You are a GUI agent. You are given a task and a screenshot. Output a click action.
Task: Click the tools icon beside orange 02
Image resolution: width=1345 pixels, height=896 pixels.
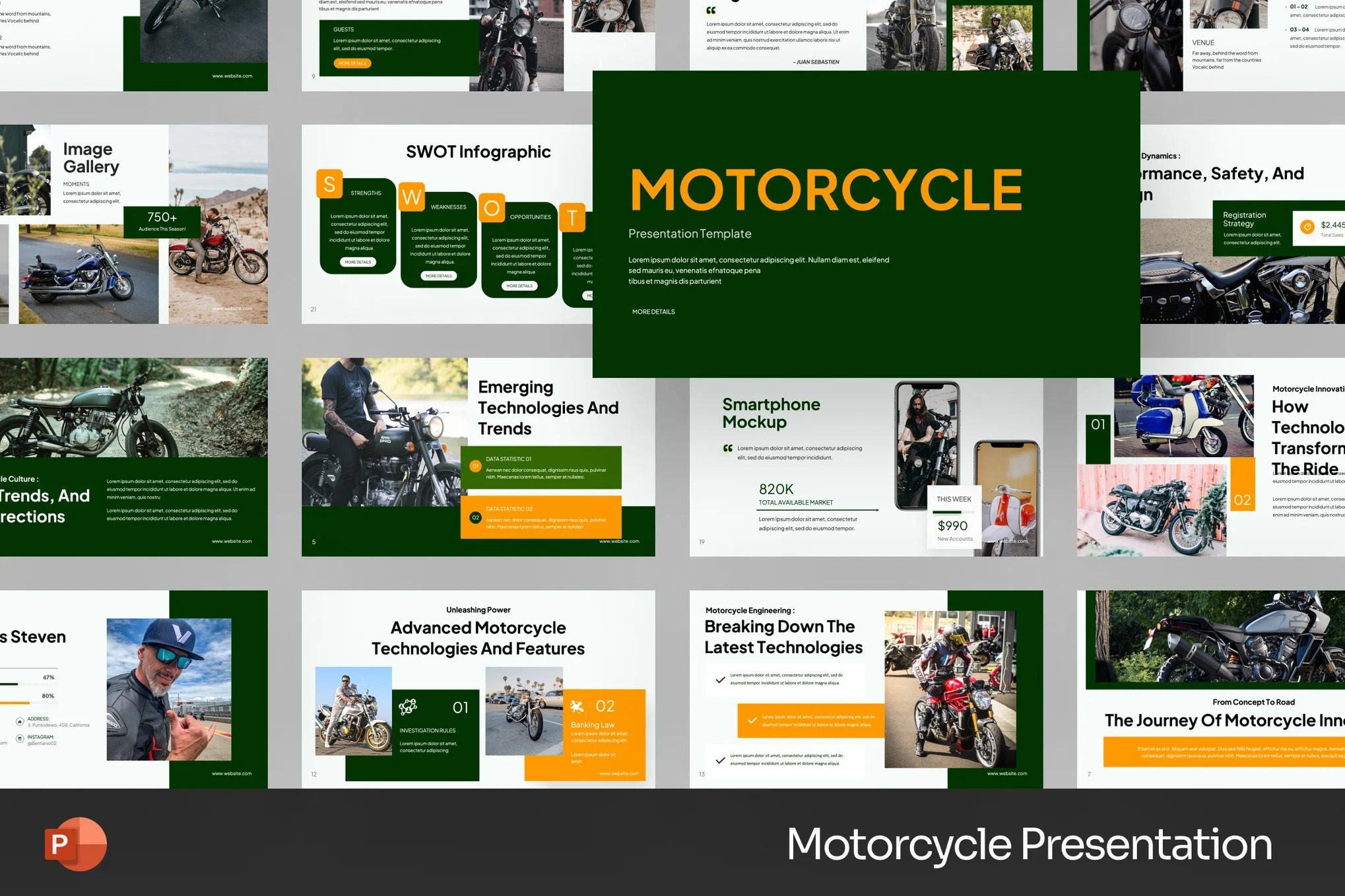pos(577,707)
